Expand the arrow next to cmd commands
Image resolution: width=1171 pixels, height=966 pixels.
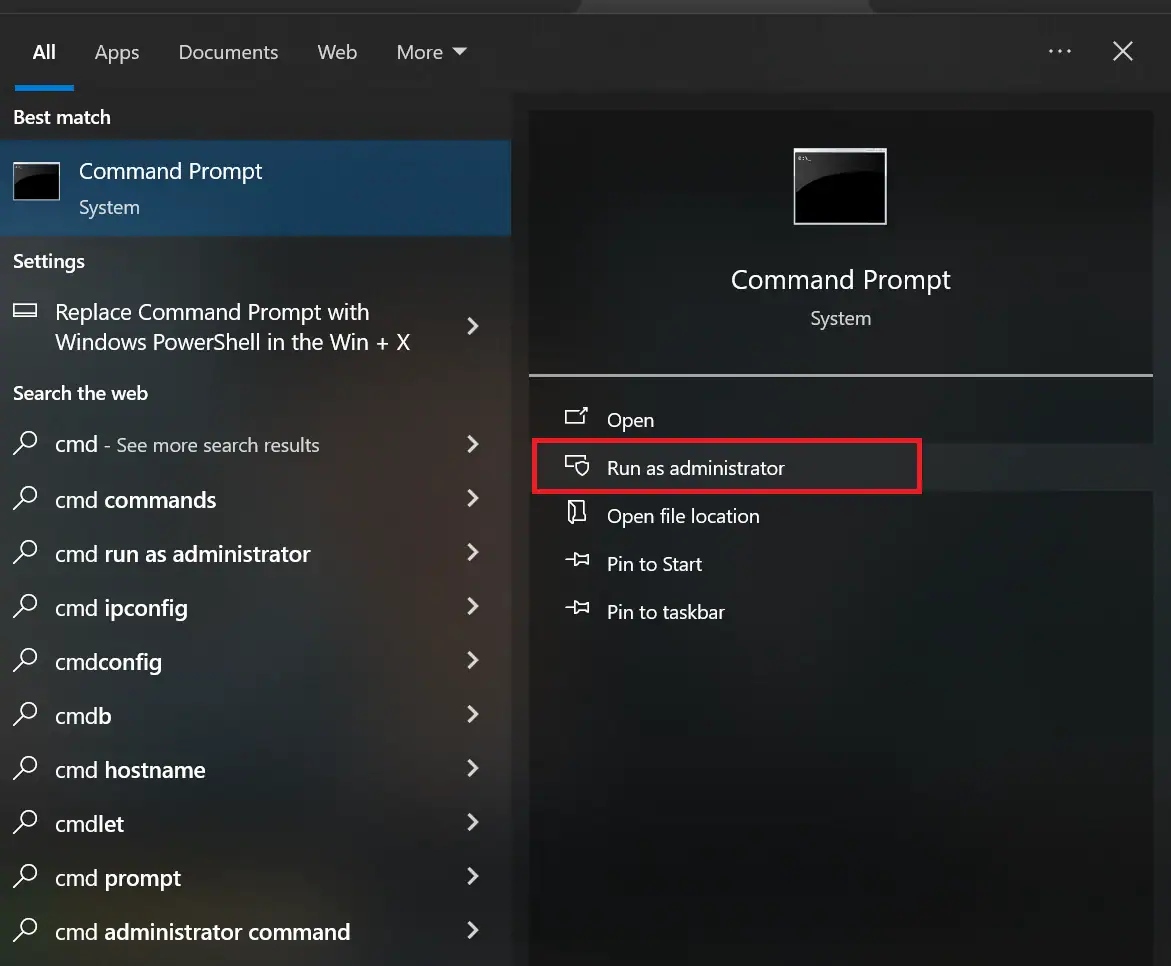(473, 499)
